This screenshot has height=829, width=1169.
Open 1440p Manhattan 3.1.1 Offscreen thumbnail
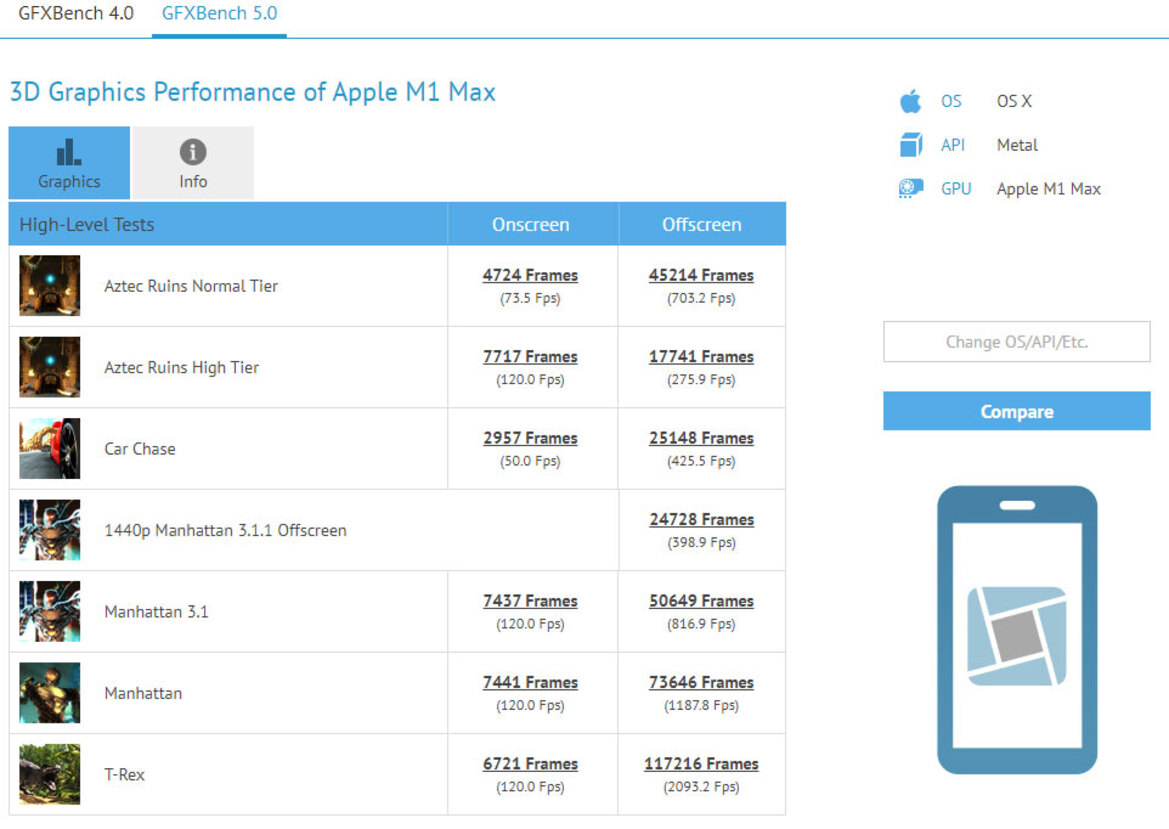click(50, 530)
